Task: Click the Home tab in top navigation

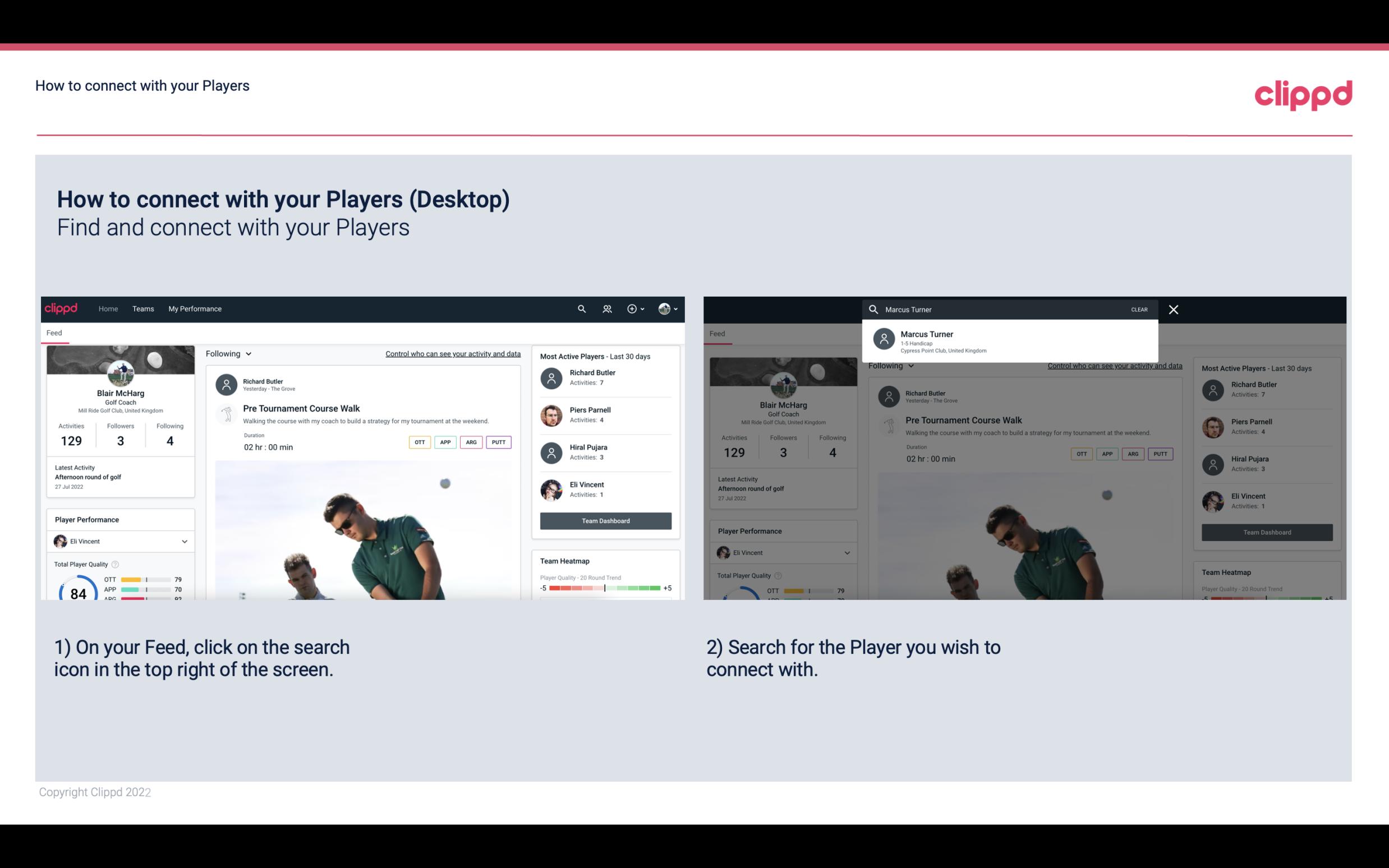Action: tap(107, 308)
